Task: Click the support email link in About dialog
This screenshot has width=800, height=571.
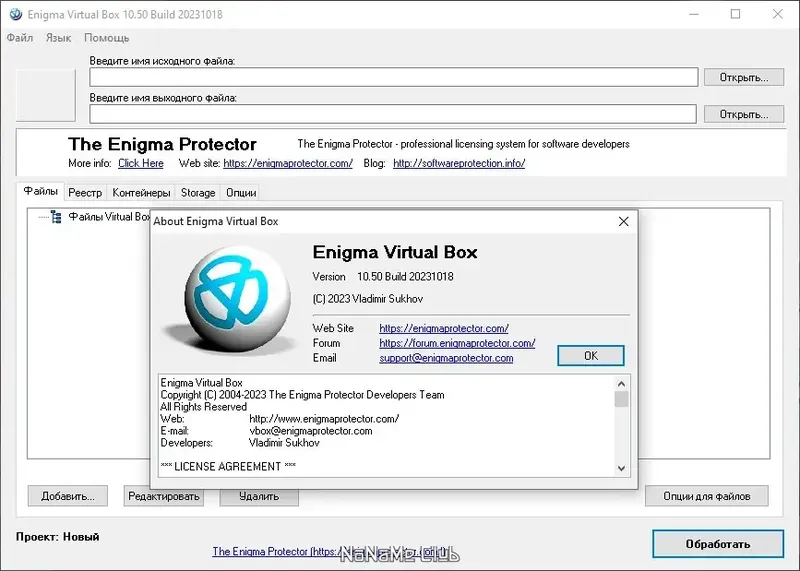Action: (x=446, y=358)
